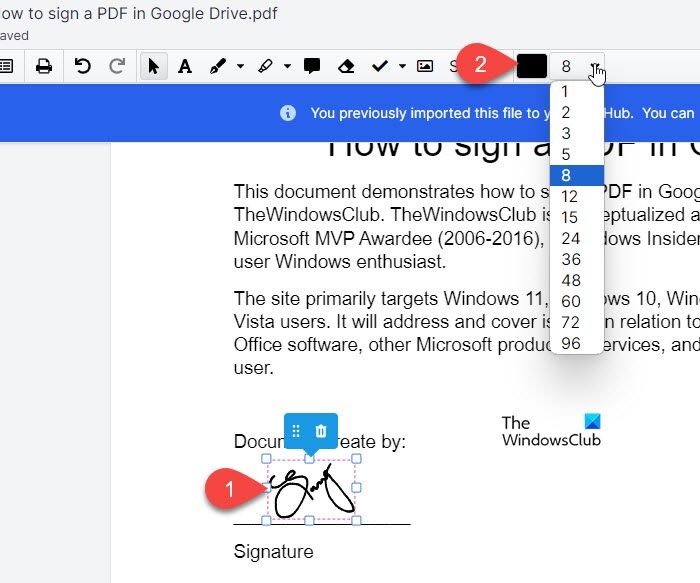Grab the signature move handle icon
The height and width of the screenshot is (583, 700).
click(x=296, y=431)
